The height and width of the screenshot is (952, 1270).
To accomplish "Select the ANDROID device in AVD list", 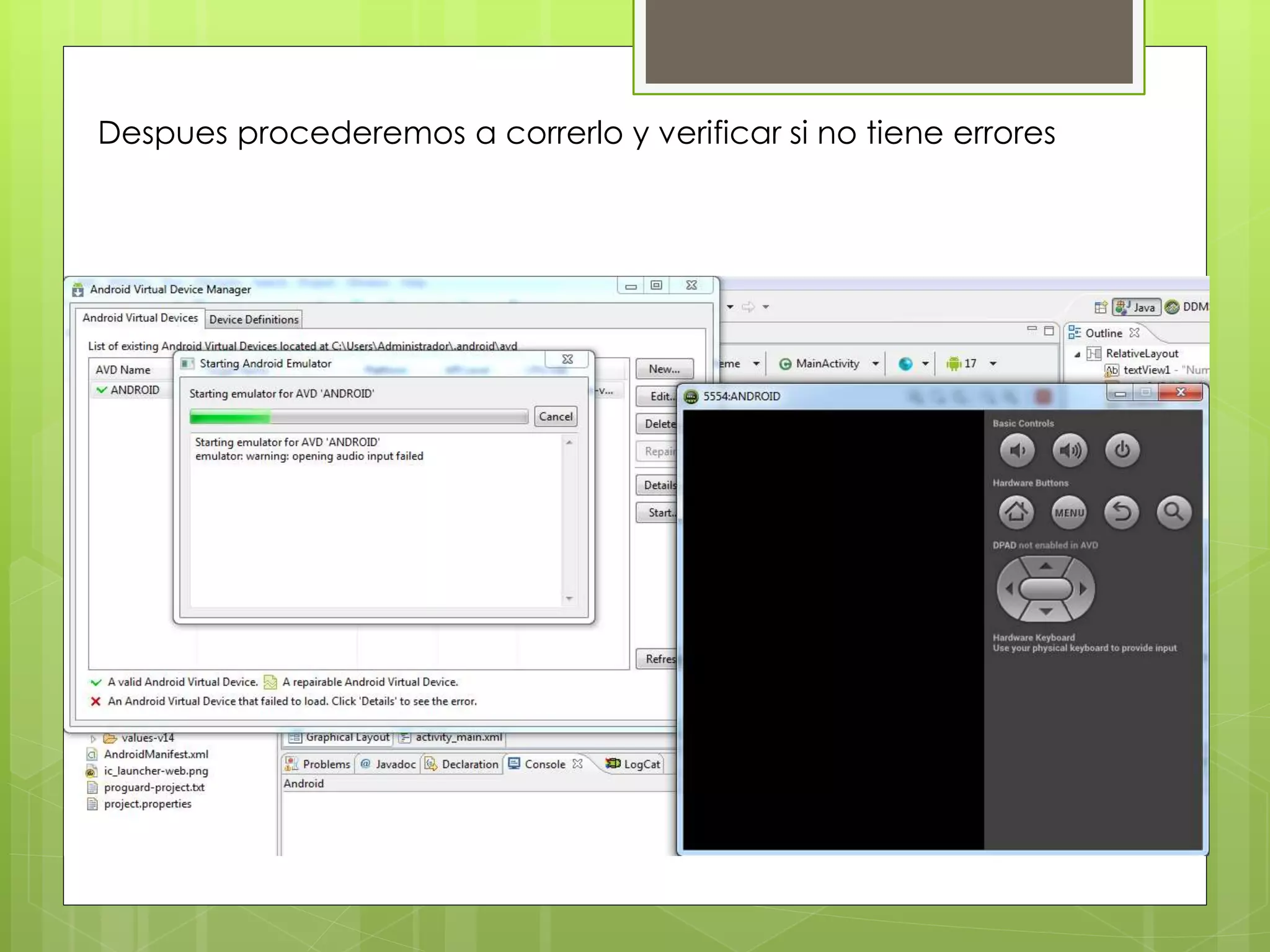I will 135,390.
